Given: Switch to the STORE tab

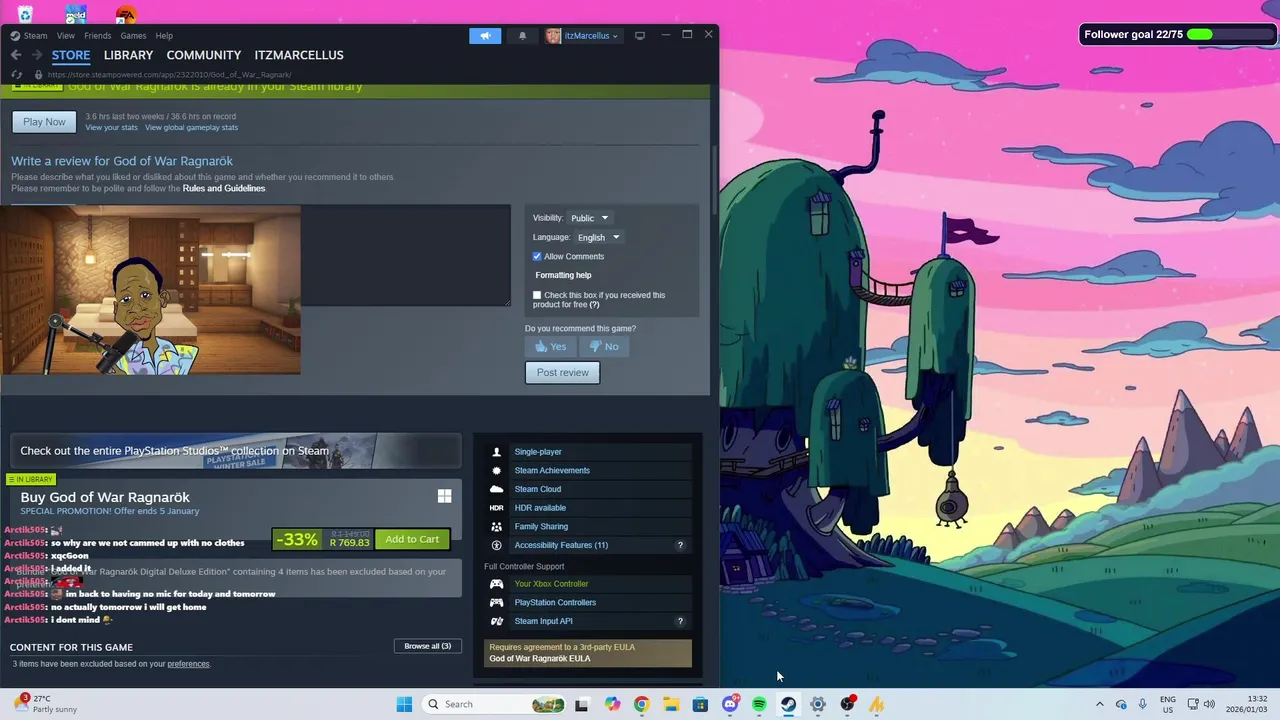Looking at the screenshot, I should 71,55.
